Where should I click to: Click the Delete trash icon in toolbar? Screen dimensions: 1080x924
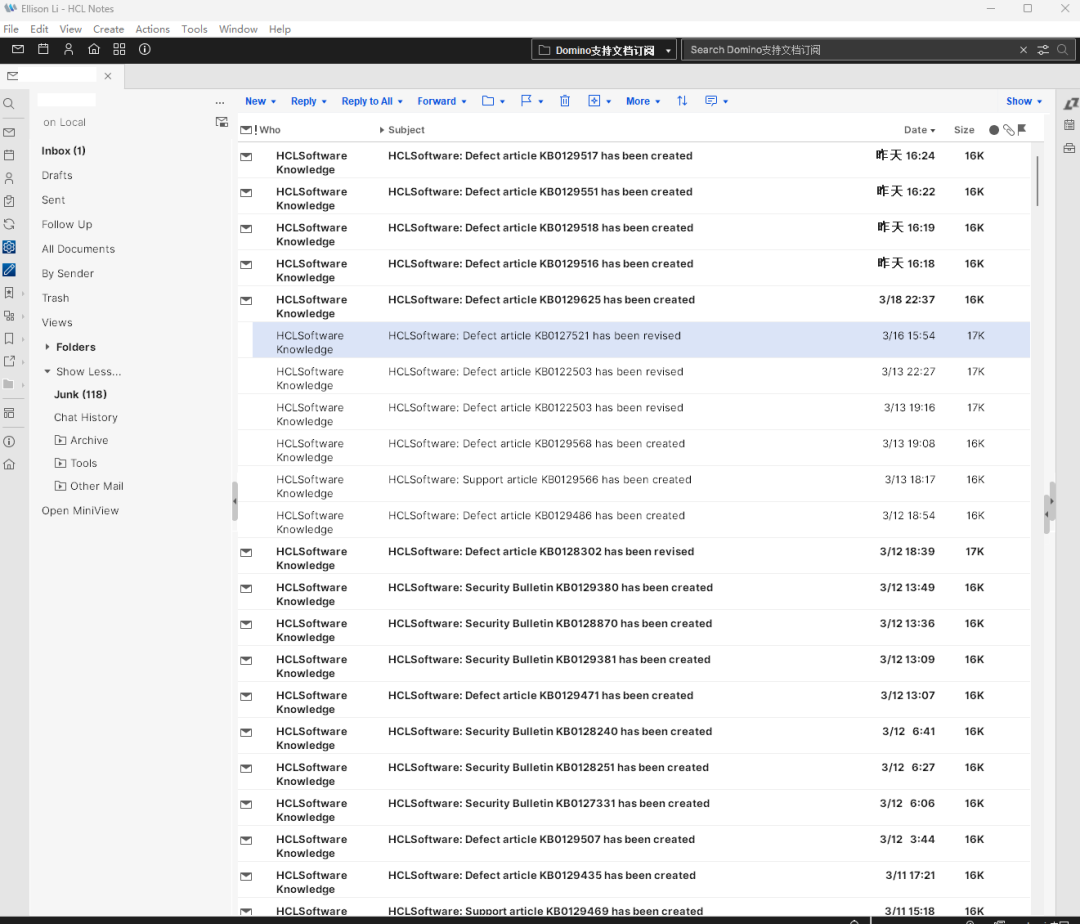565,101
